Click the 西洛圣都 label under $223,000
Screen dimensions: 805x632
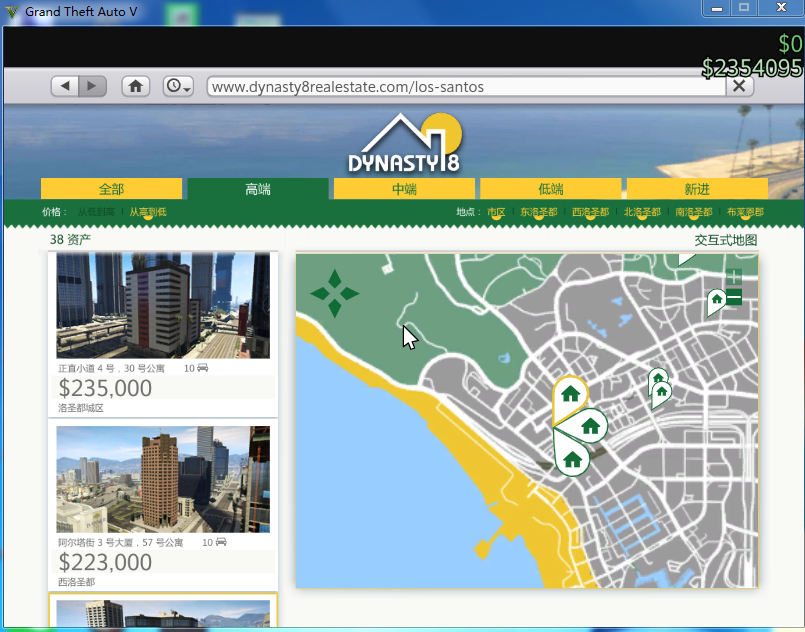pyautogui.click(x=76, y=582)
